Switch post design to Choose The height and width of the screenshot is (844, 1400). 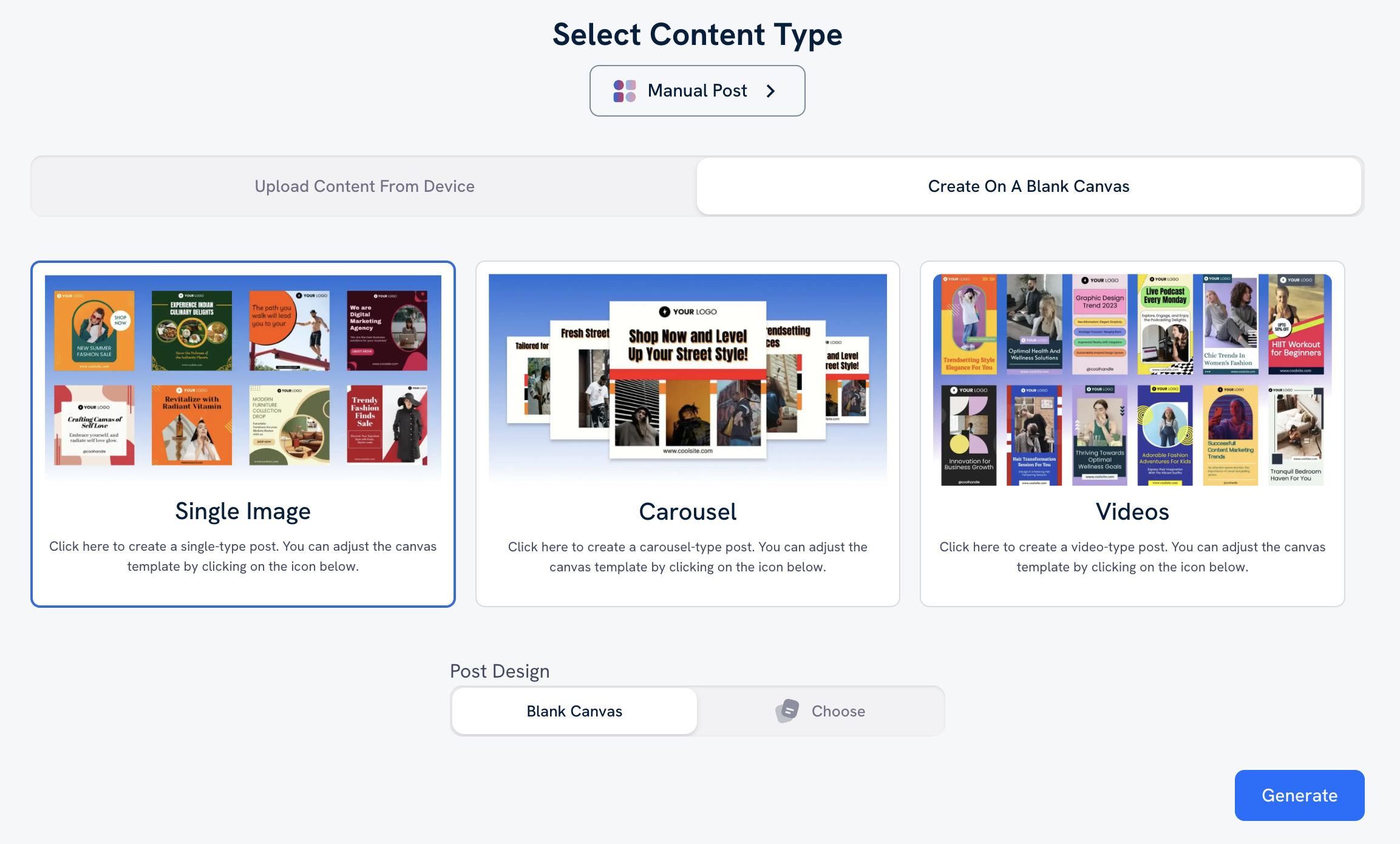click(x=837, y=710)
